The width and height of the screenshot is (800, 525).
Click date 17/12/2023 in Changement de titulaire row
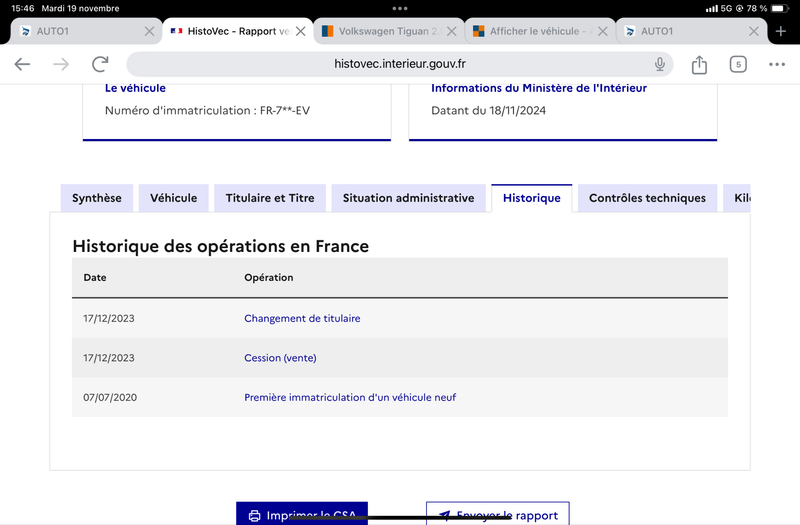click(109, 318)
